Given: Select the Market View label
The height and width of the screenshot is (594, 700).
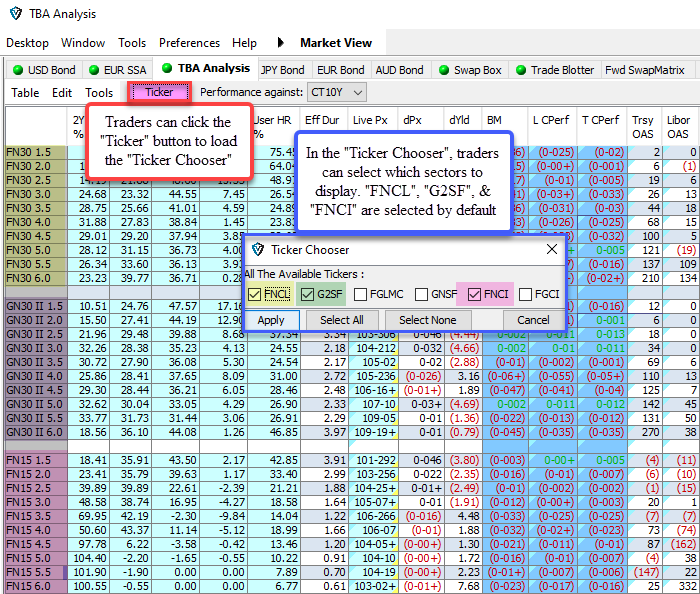Looking at the screenshot, I should pos(336,43).
